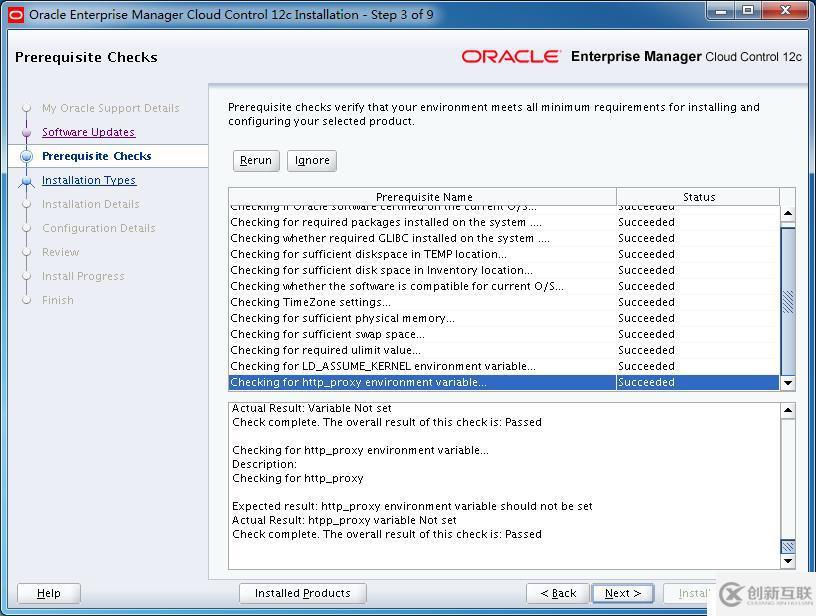Screen dimensions: 816x616
Task: Open the Installation Types step
Action: pyautogui.click(x=89, y=180)
